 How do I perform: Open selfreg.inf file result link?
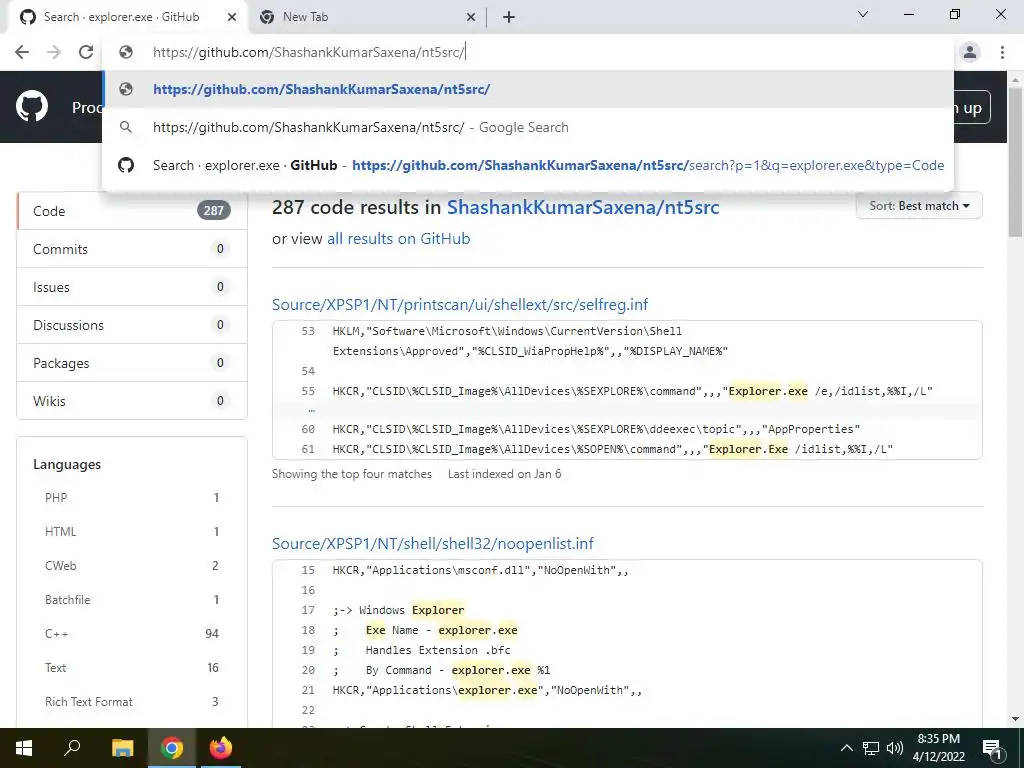click(460, 304)
